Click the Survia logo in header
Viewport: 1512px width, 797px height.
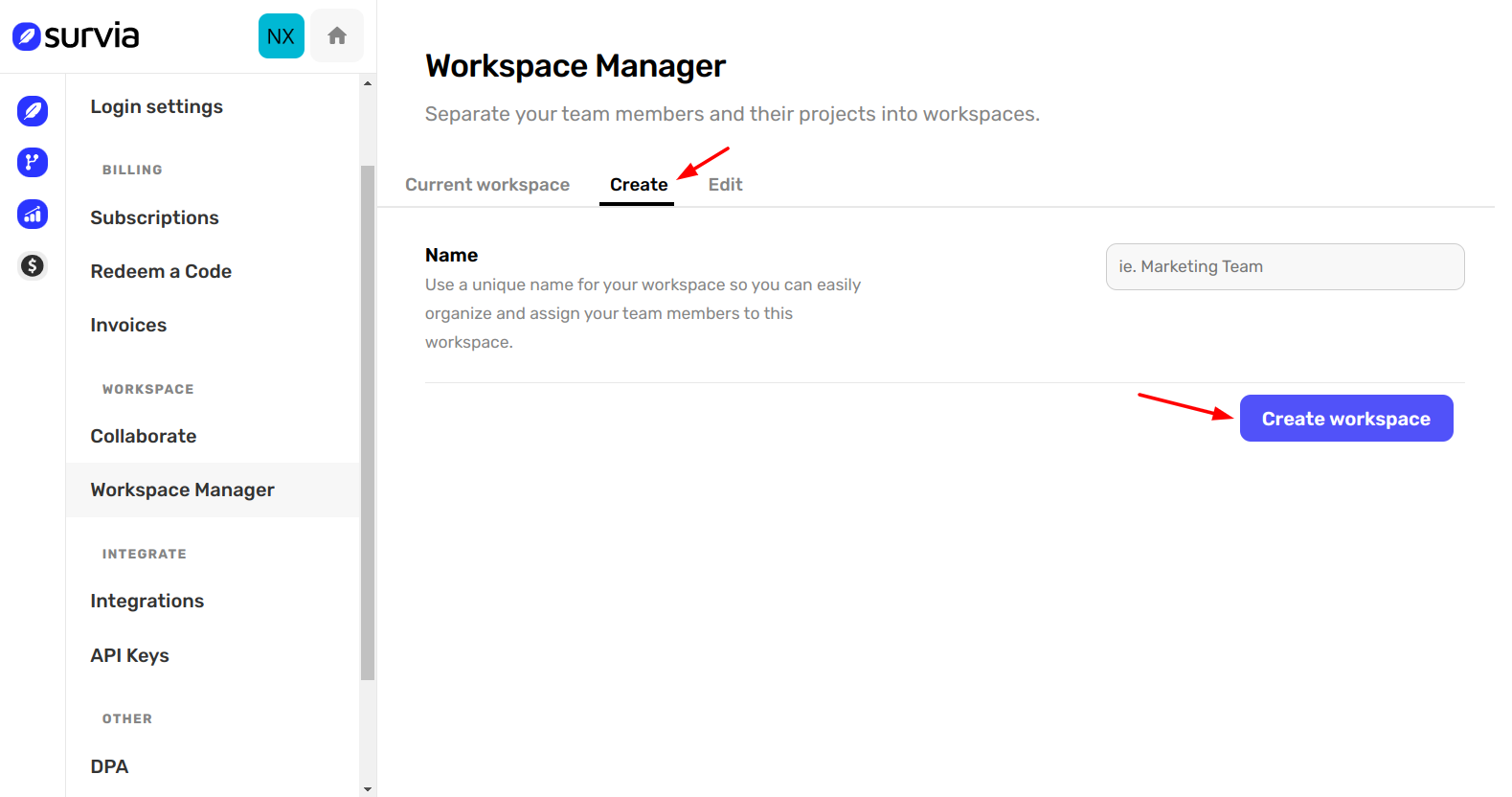[76, 36]
